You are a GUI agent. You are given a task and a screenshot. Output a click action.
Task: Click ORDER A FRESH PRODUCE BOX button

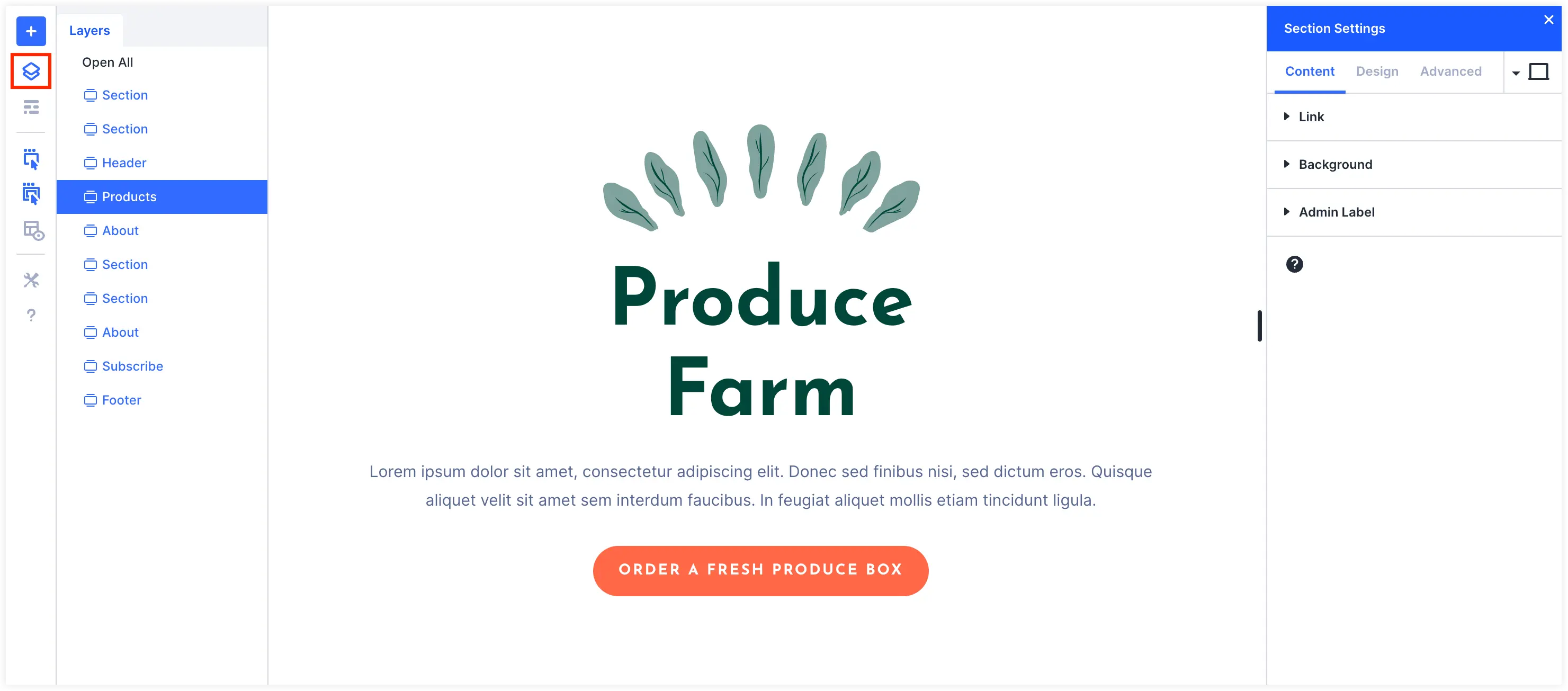pyautogui.click(x=761, y=570)
